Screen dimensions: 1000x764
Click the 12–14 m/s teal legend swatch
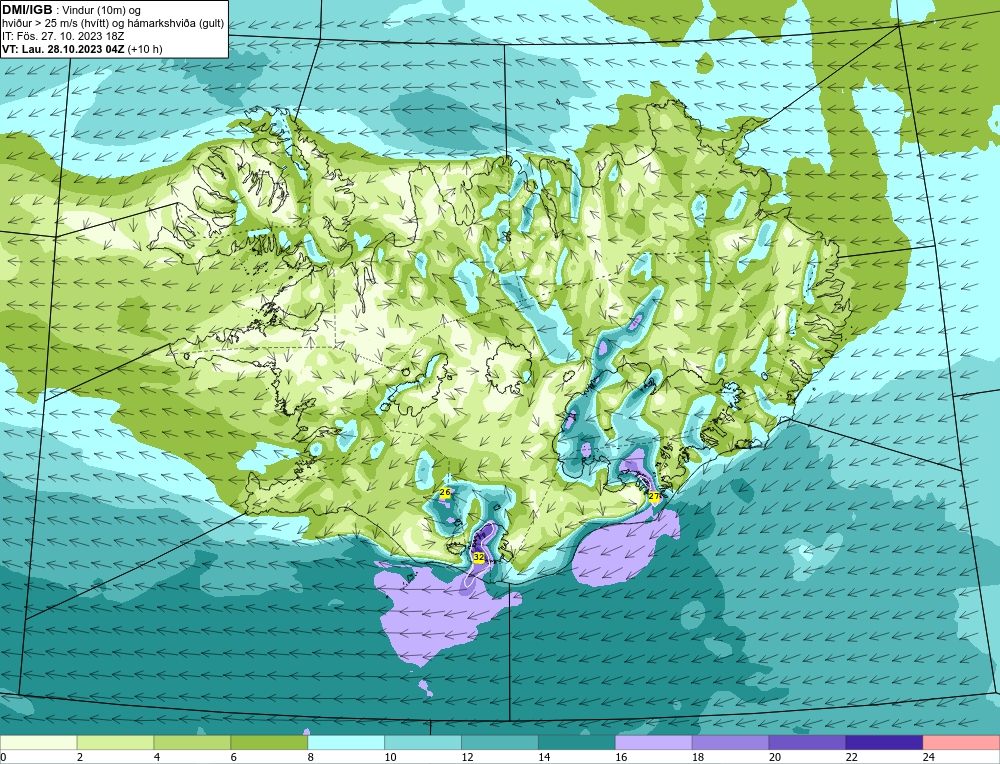499,743
